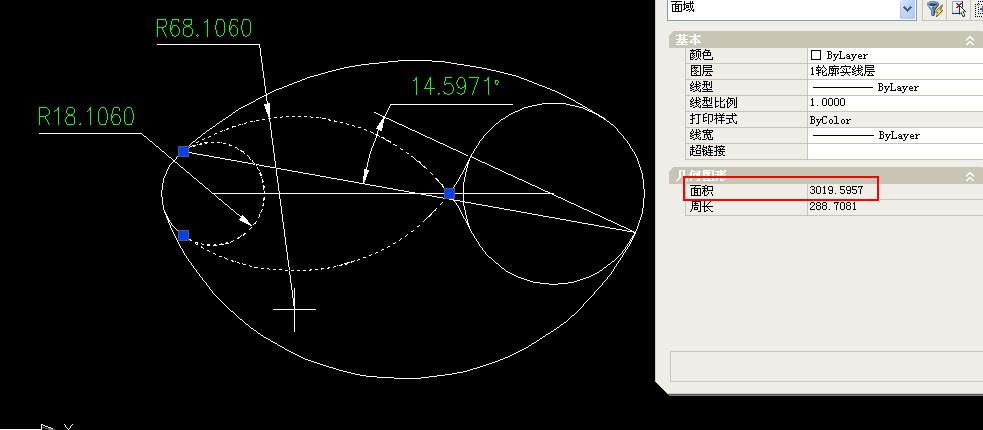Click the 周长 property label

click(701, 206)
